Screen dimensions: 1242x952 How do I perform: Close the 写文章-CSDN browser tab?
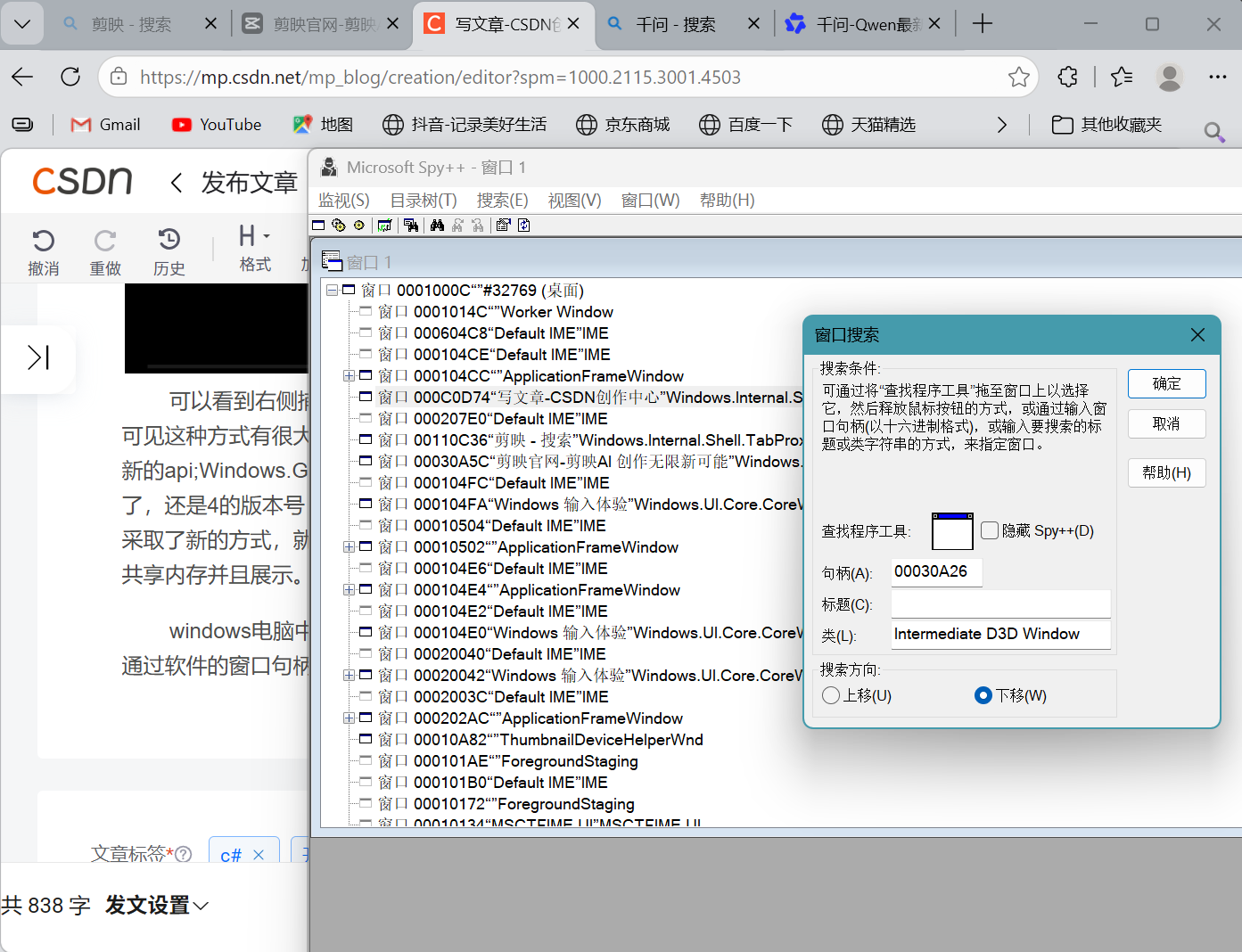click(x=574, y=24)
